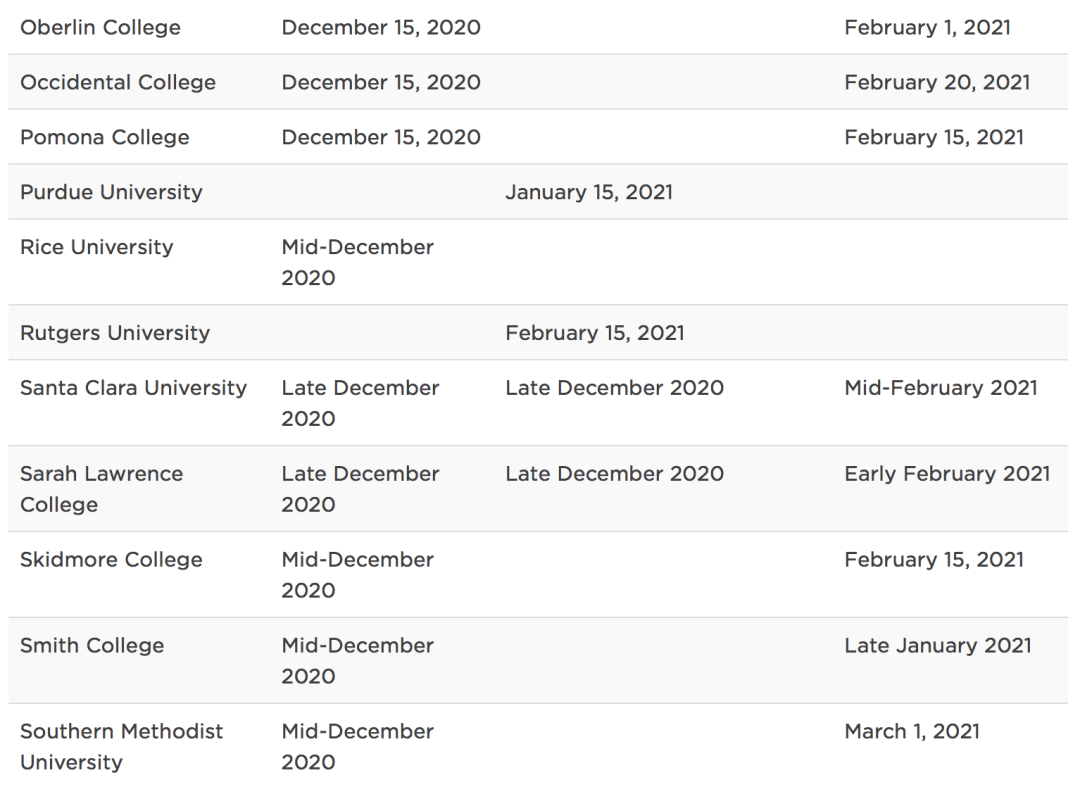This screenshot has height=787, width=1080.
Task: Select Smith College's Late January 2021 date
Action: [x=937, y=646]
